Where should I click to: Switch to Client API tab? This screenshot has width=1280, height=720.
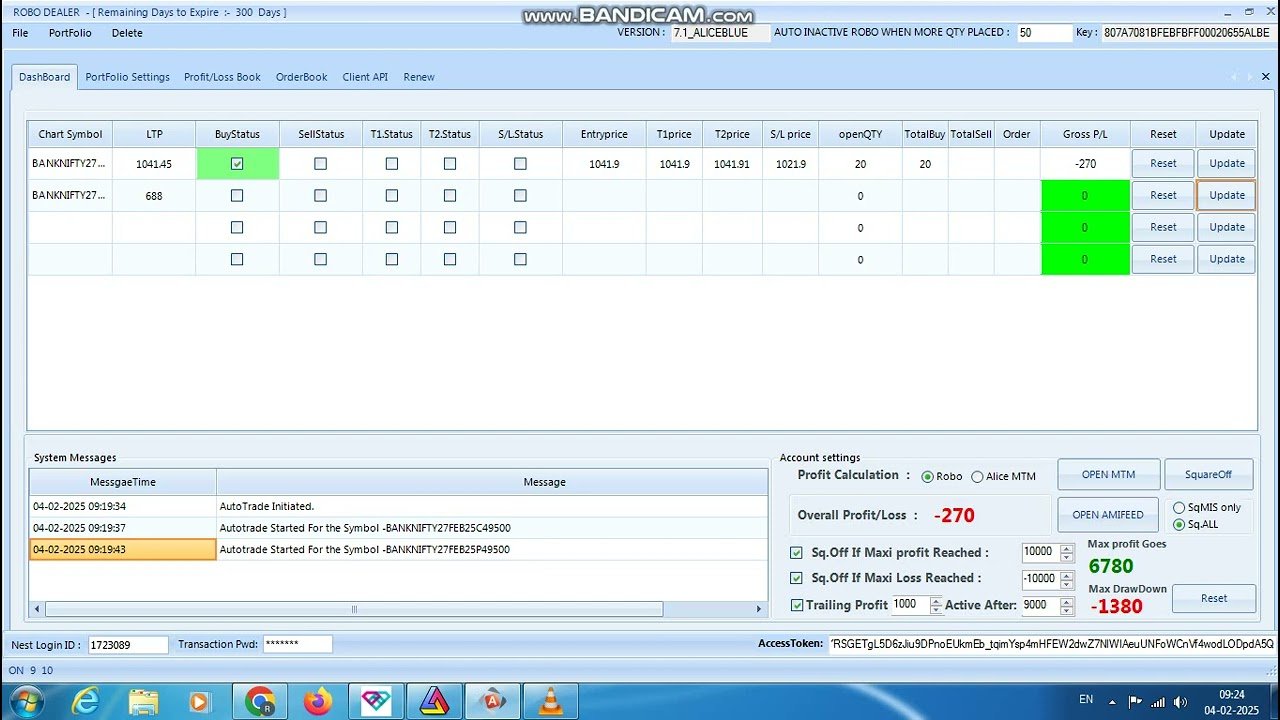365,77
